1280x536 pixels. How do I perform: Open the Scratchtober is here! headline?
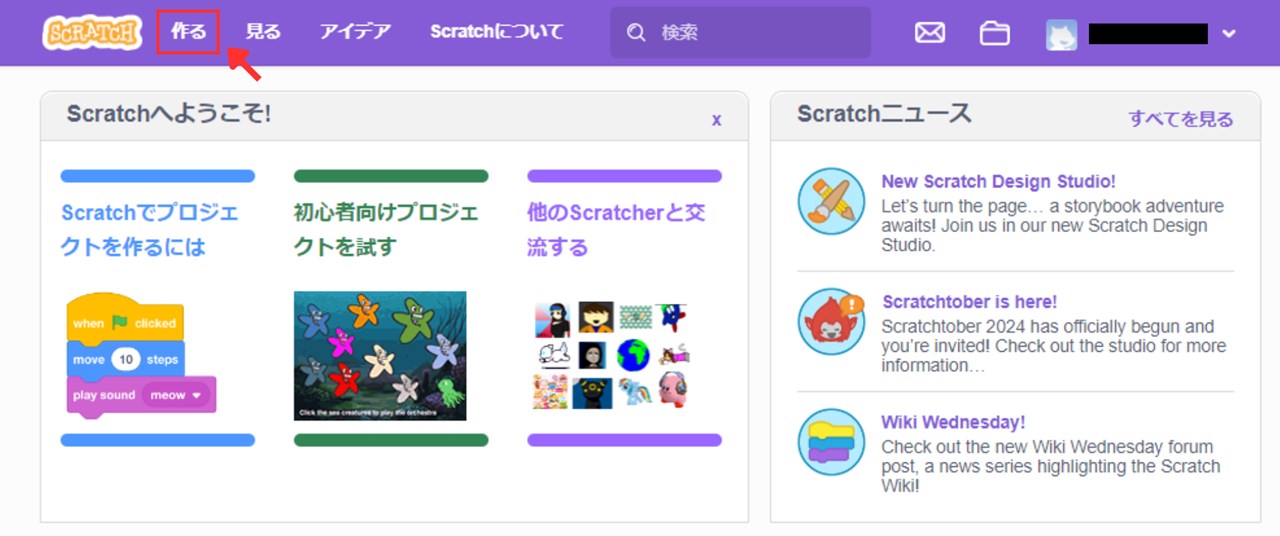(x=969, y=301)
